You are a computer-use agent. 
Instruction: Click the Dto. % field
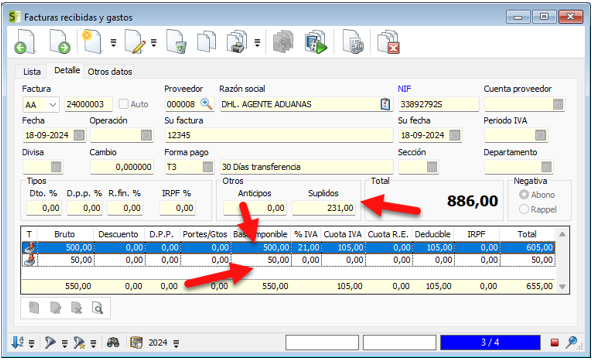[x=44, y=208]
